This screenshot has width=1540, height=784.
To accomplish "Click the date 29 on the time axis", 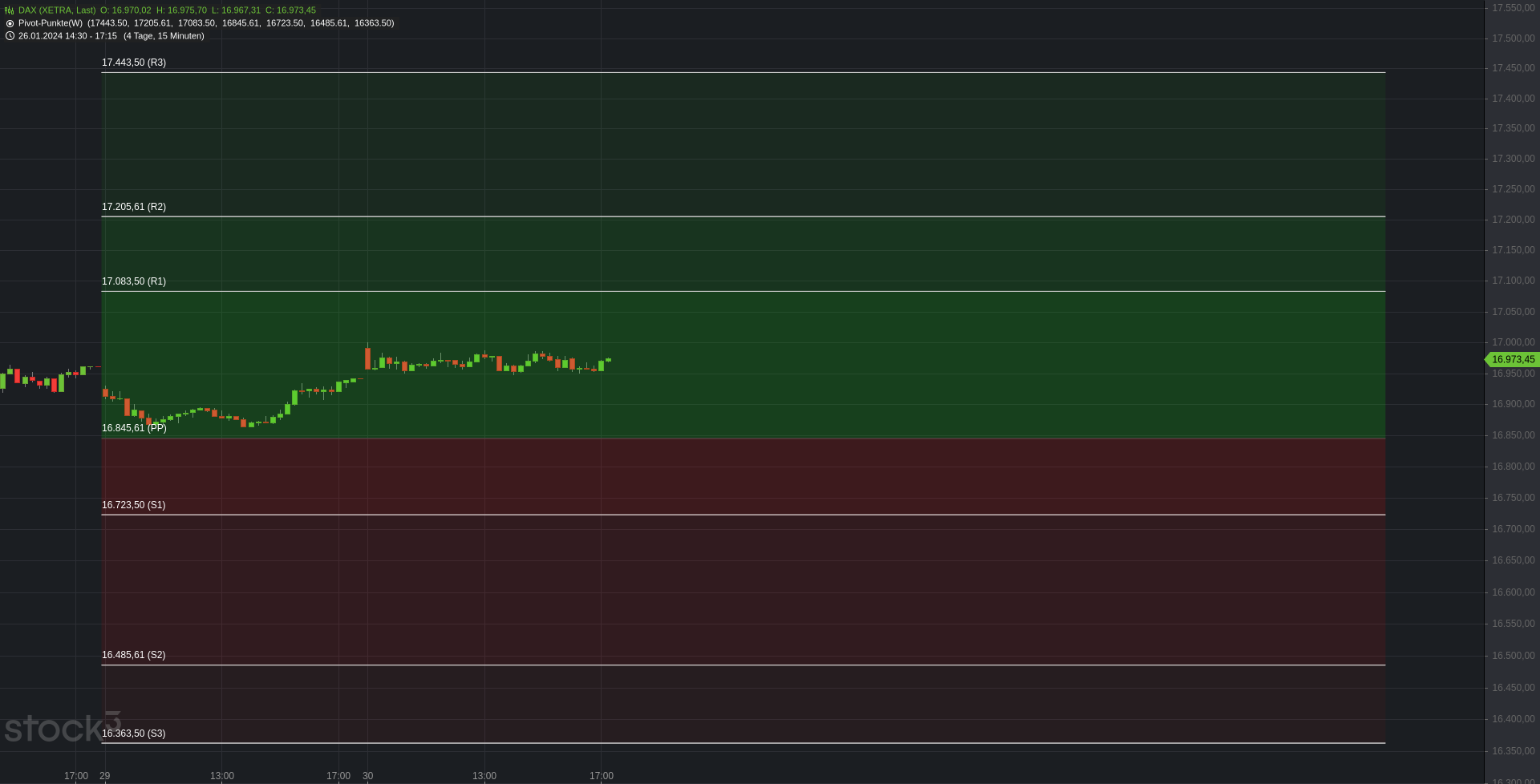I will click(105, 776).
